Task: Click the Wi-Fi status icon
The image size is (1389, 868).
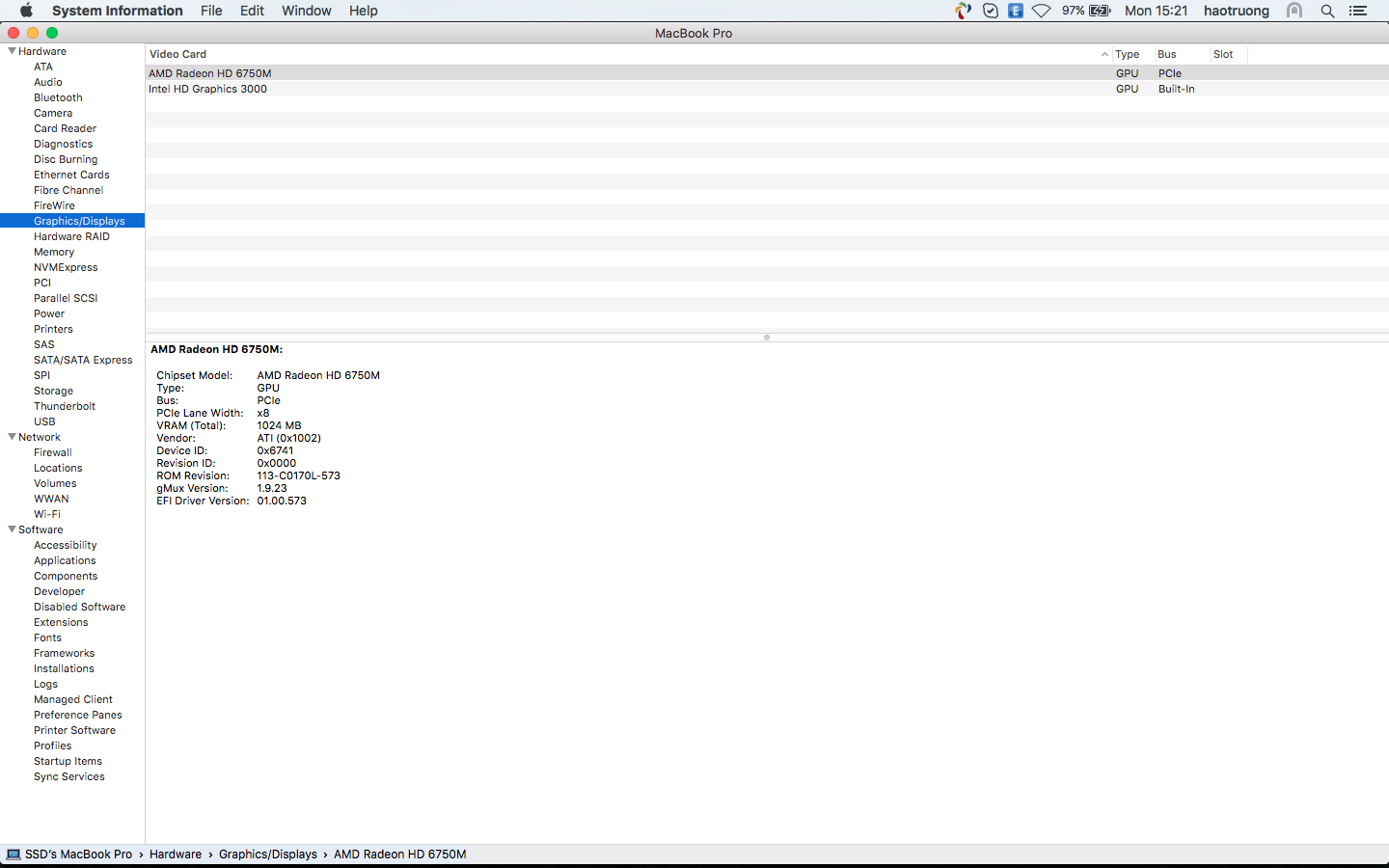Action: pos(1042,11)
